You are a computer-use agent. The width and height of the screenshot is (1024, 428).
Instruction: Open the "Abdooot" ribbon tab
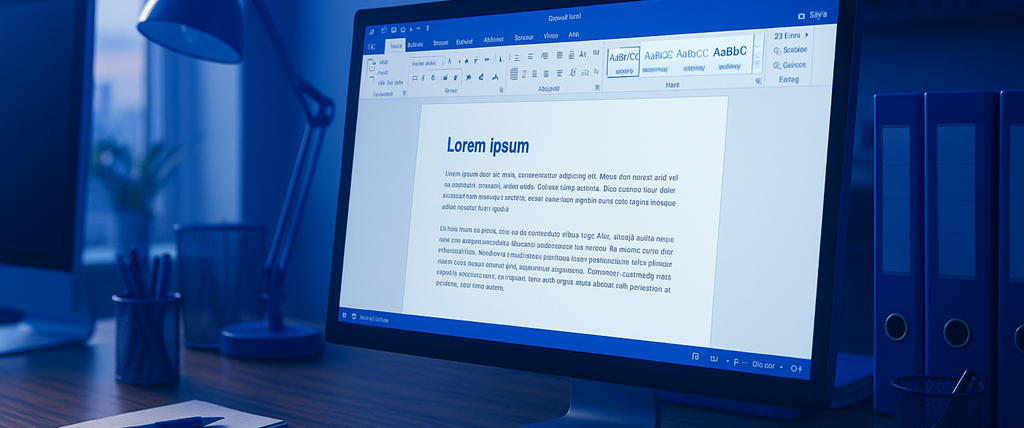click(x=493, y=39)
